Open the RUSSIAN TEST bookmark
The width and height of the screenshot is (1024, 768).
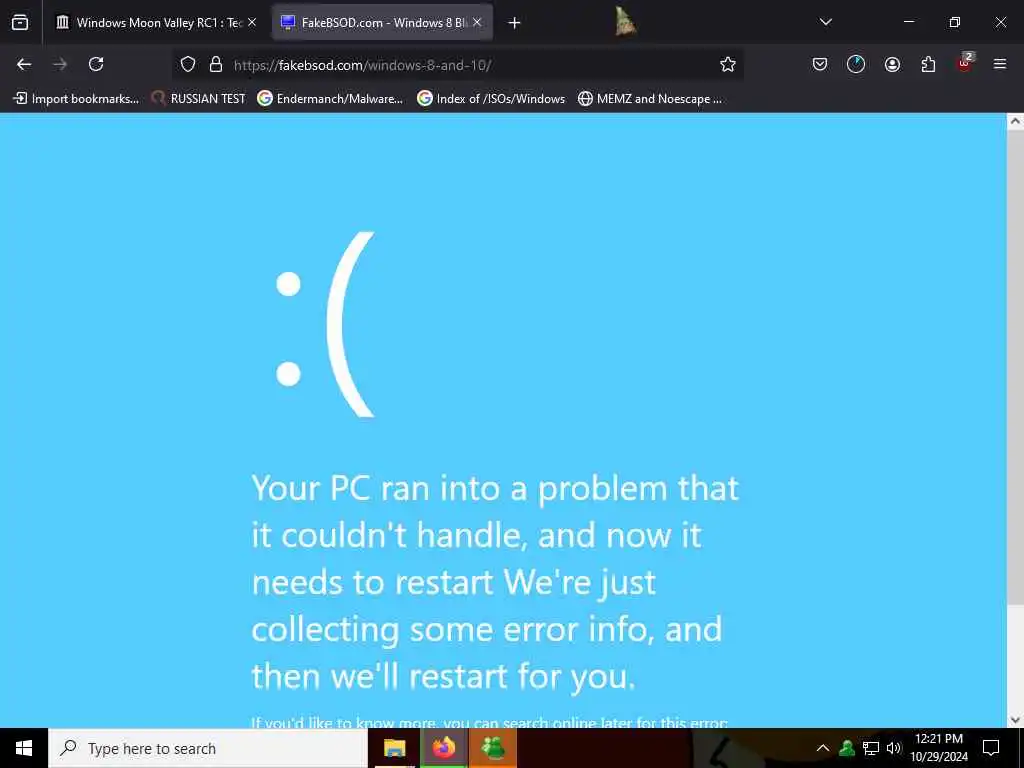coord(199,99)
